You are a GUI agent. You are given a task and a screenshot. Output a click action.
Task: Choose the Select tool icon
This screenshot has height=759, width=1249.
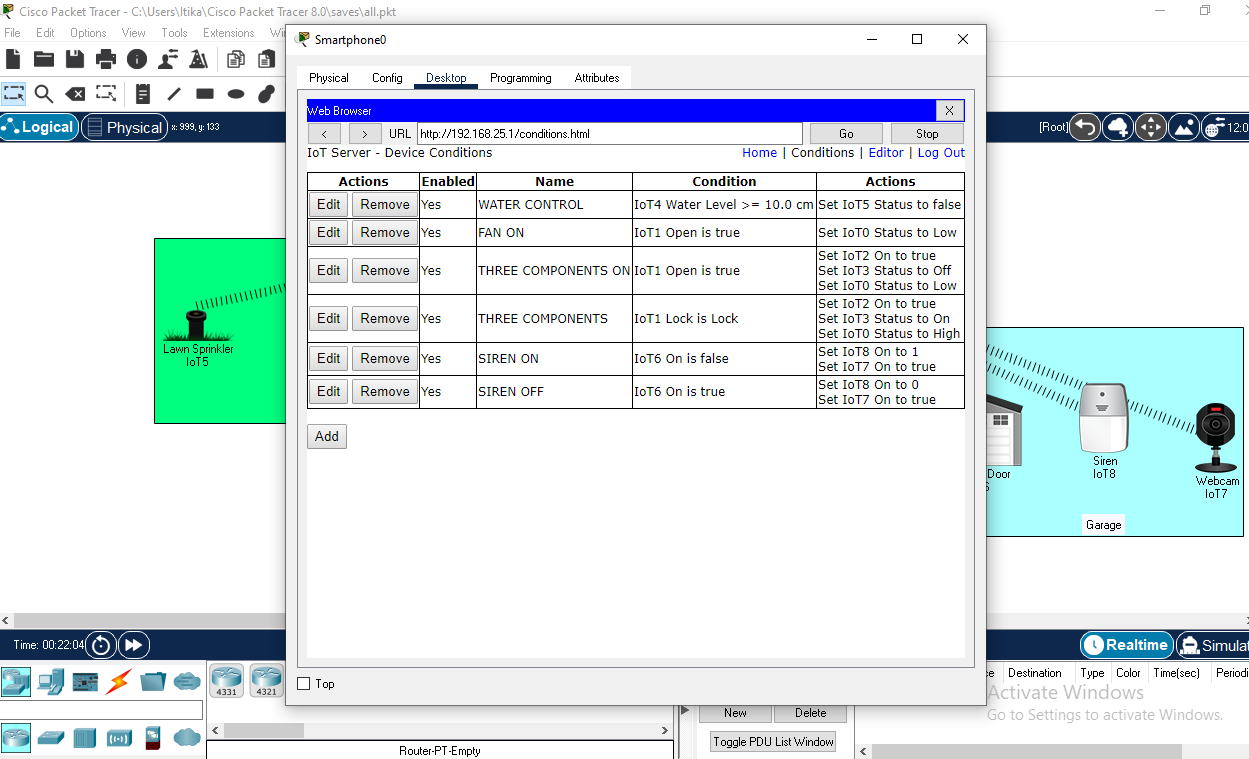14,94
